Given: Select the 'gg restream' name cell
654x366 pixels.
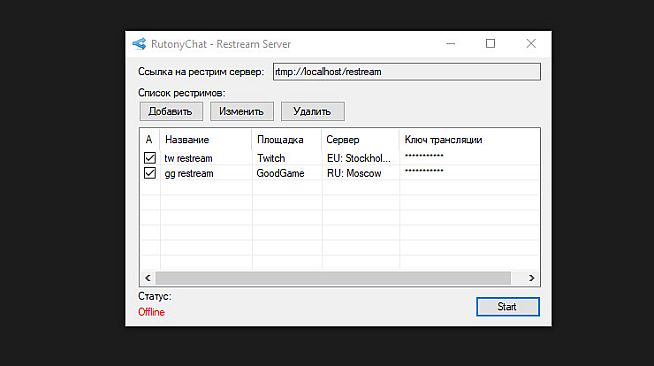Looking at the screenshot, I should [x=189, y=173].
